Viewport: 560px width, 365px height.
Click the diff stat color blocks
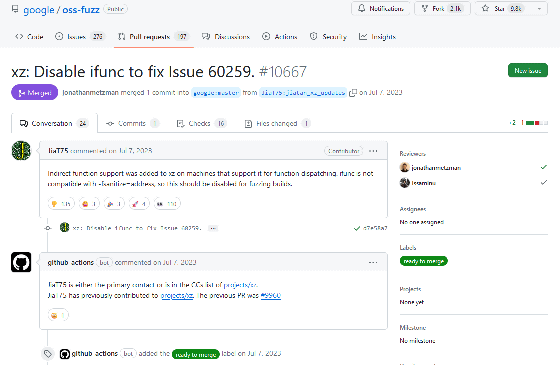pos(537,123)
